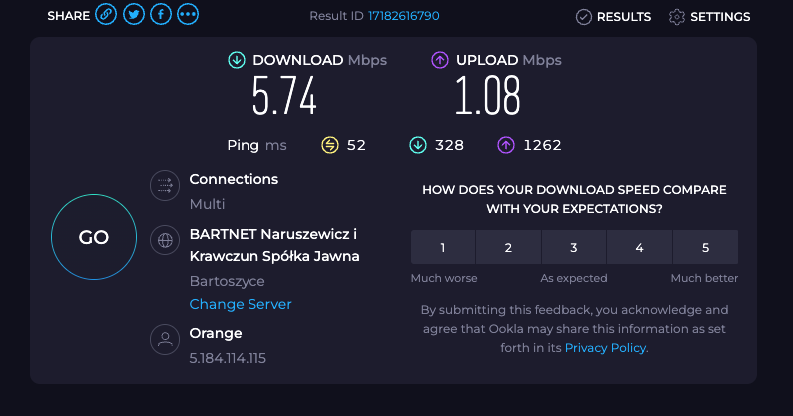This screenshot has height=416, width=793.
Task: Open SETTINGS
Action: [x=710, y=17]
